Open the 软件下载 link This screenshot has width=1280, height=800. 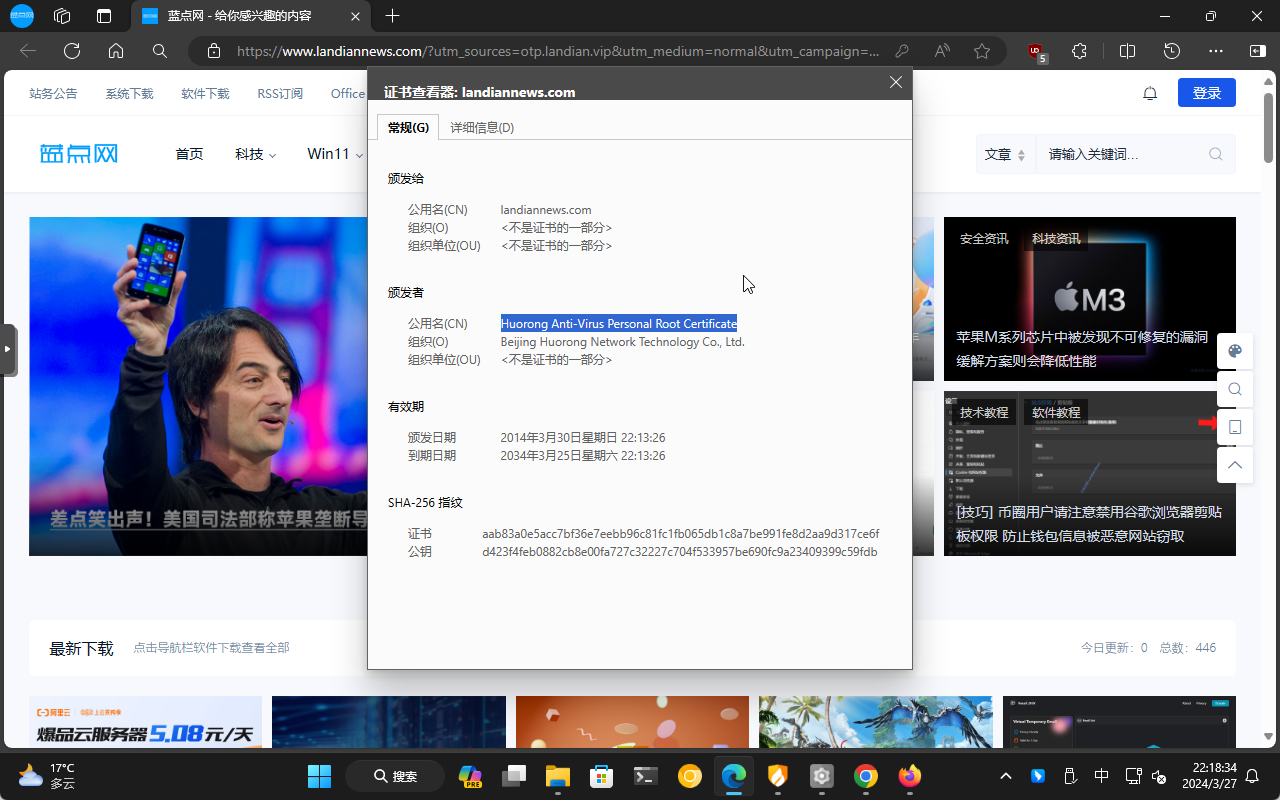point(205,93)
